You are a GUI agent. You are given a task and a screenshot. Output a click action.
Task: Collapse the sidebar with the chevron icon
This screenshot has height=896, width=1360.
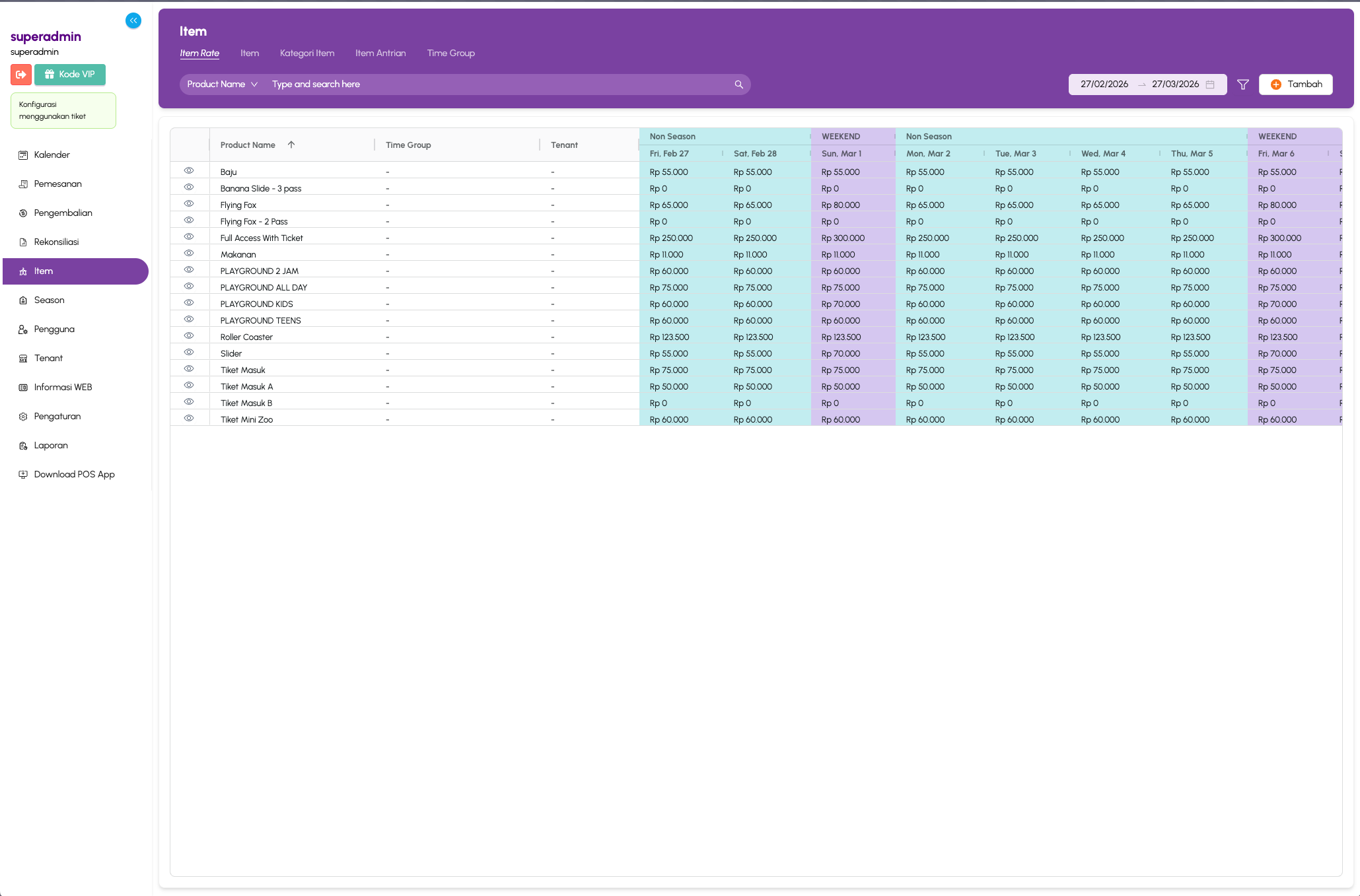(133, 20)
